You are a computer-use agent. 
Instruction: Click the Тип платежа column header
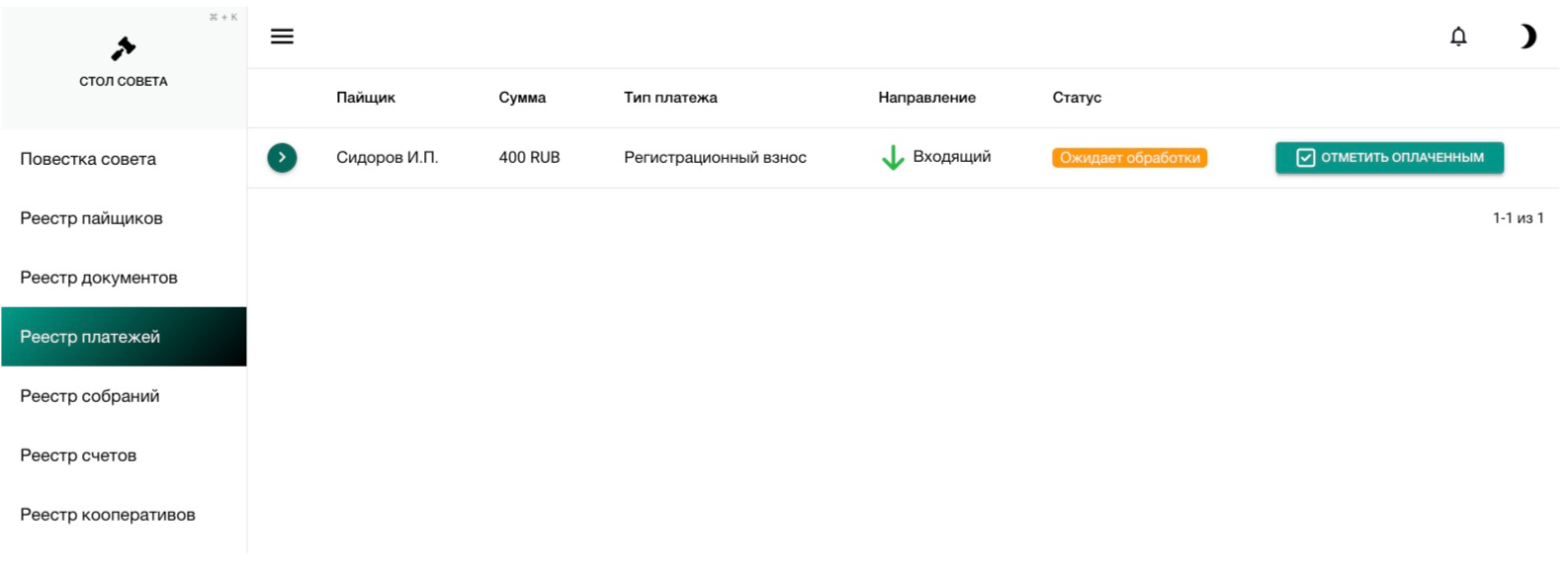[670, 98]
